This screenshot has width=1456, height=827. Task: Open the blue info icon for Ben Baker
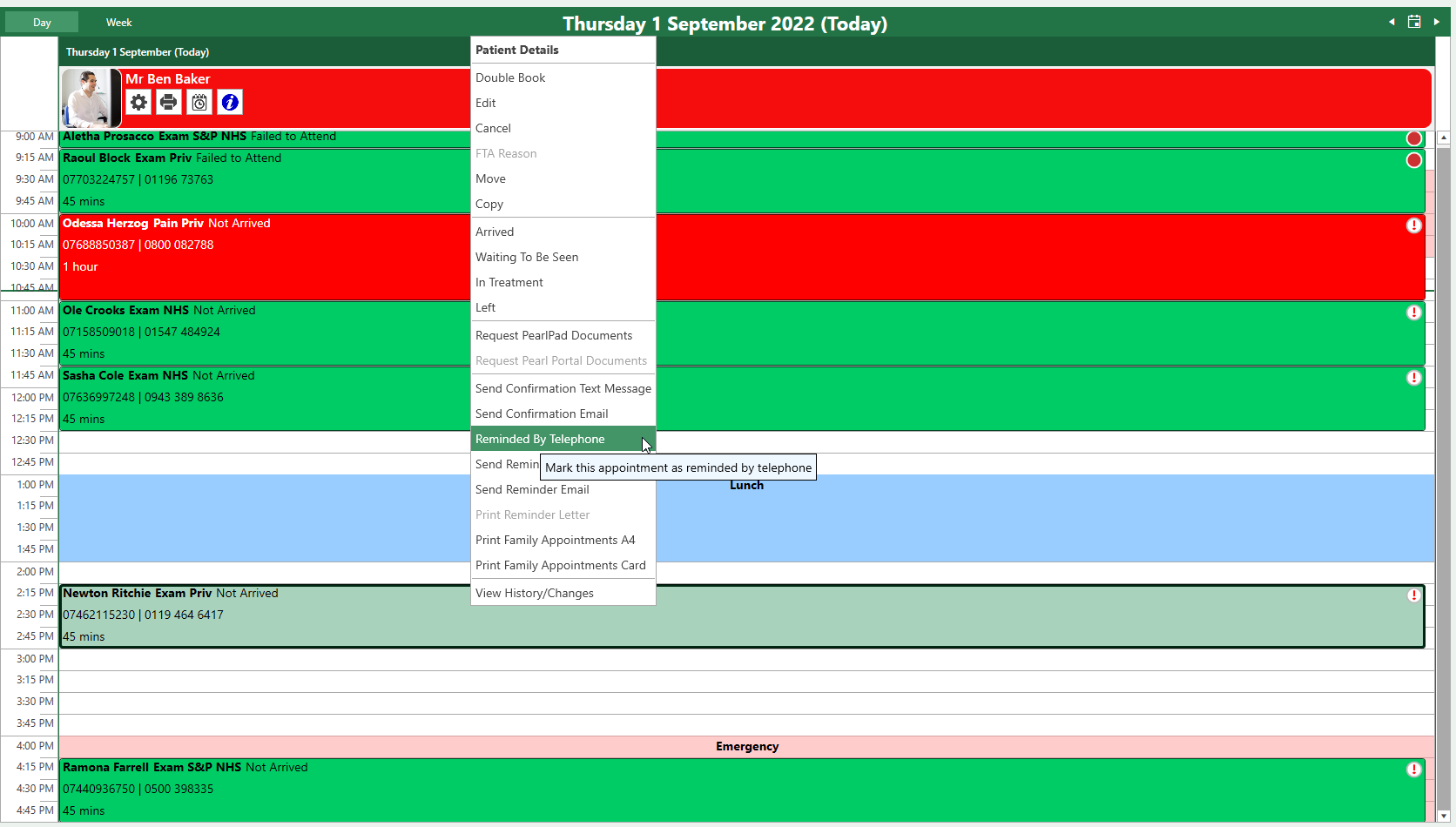pyautogui.click(x=230, y=103)
